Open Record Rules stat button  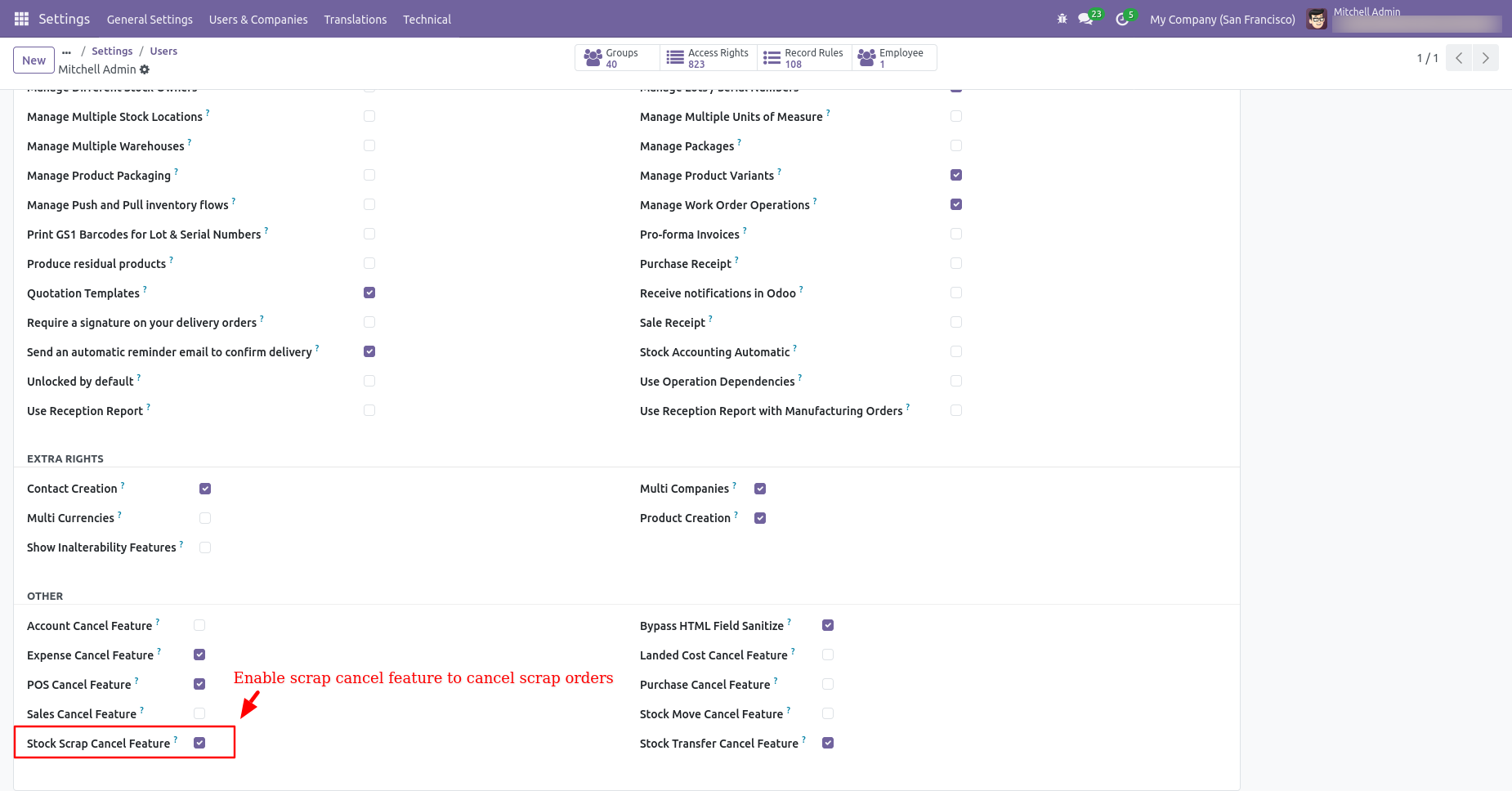coord(804,58)
